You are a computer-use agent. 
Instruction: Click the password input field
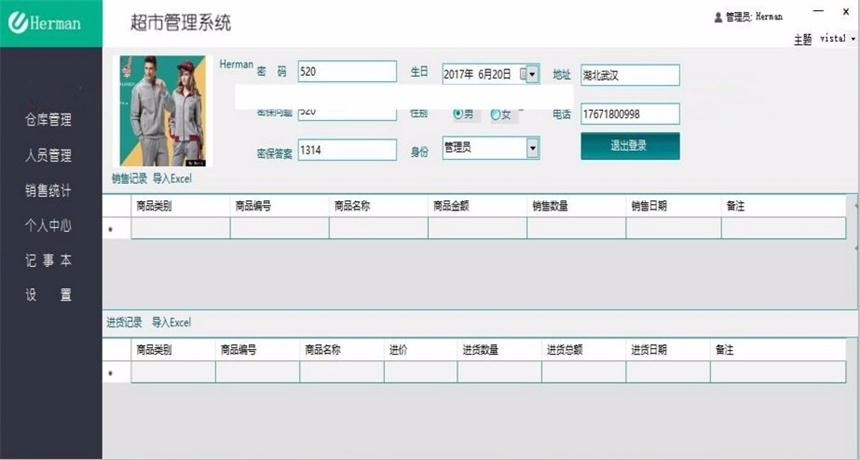point(347,72)
